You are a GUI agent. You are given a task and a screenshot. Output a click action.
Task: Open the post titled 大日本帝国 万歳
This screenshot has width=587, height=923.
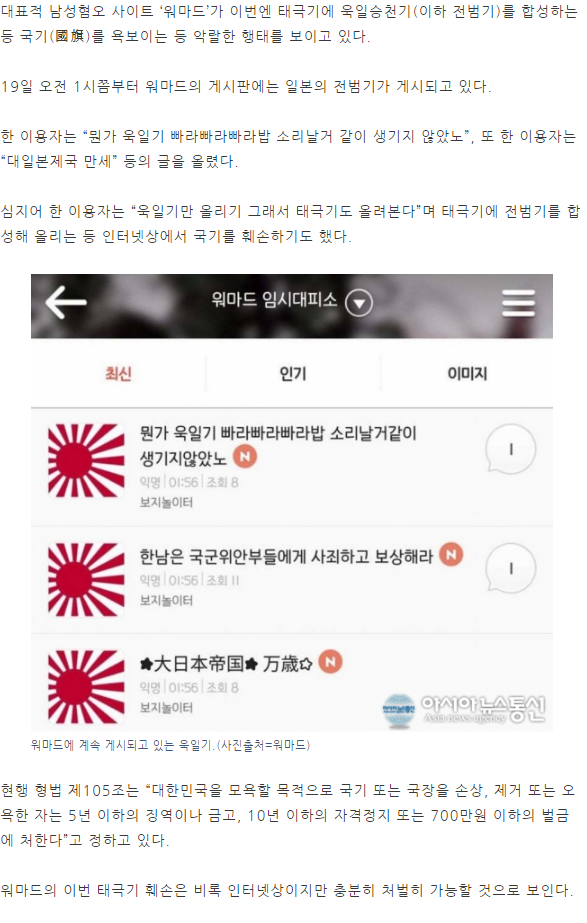[x=226, y=664]
